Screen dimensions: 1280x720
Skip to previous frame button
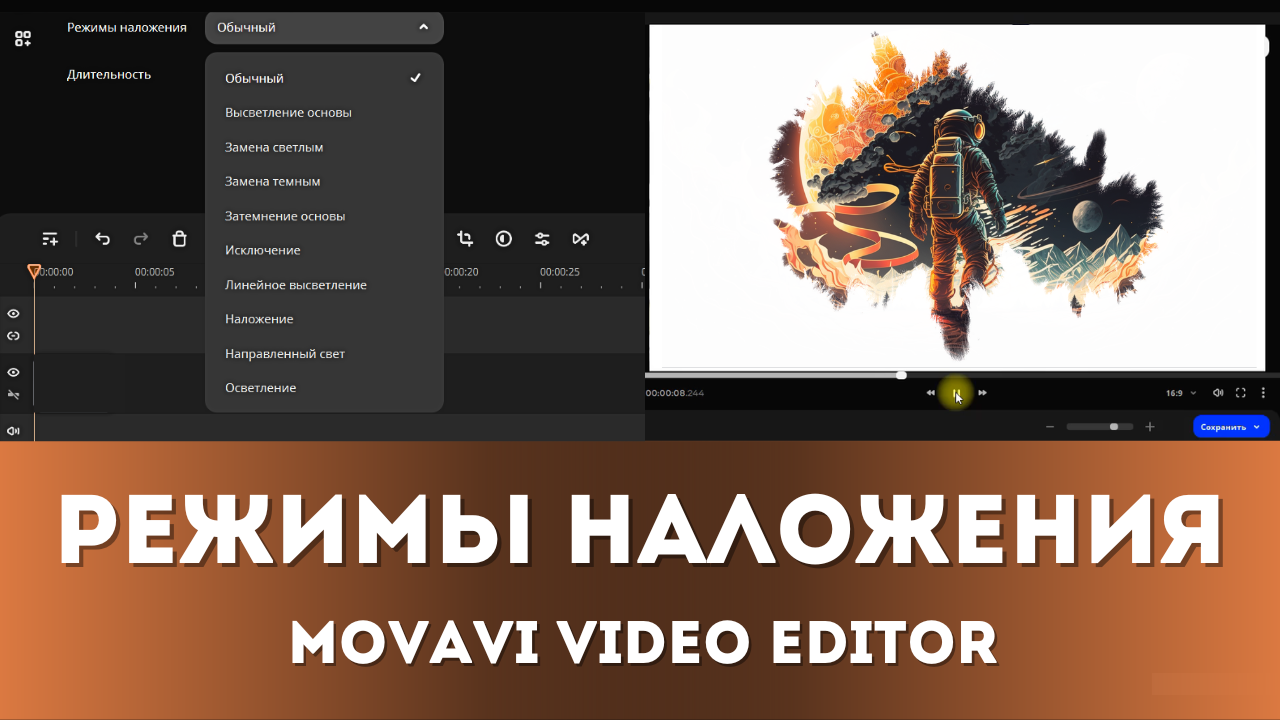coord(930,393)
